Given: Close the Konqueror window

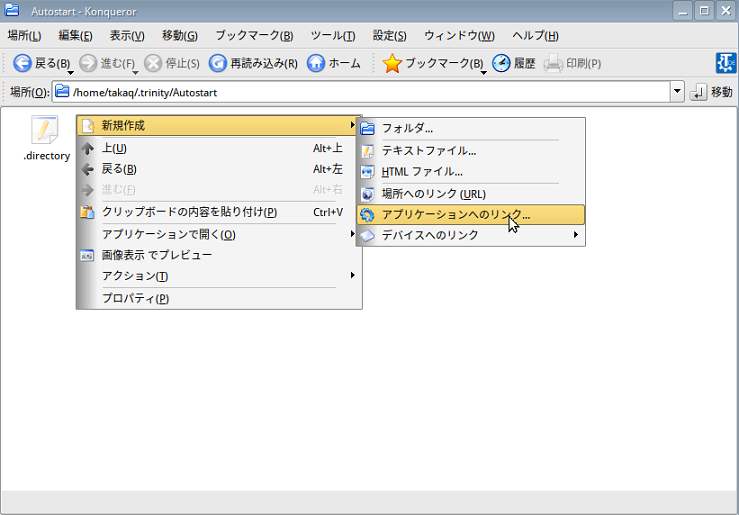Looking at the screenshot, I should [x=726, y=10].
